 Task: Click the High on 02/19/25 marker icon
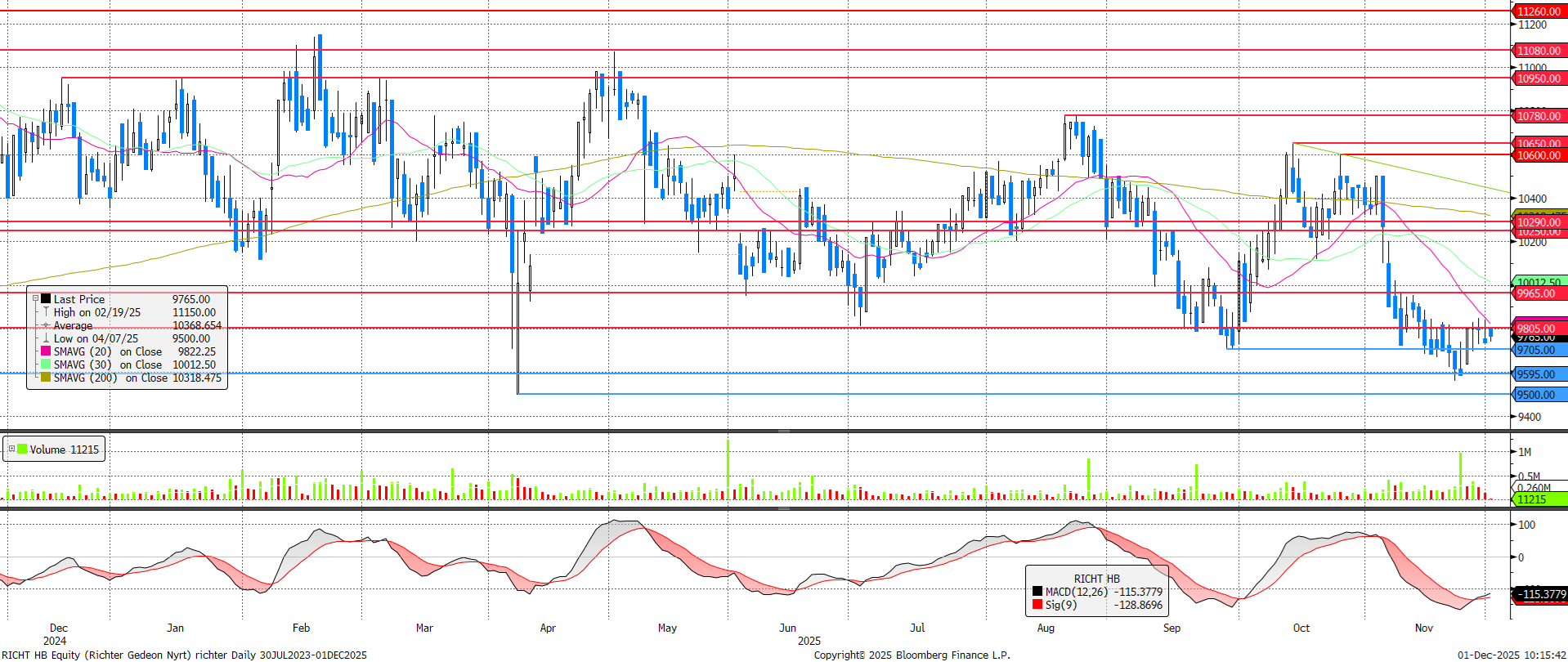tap(46, 312)
